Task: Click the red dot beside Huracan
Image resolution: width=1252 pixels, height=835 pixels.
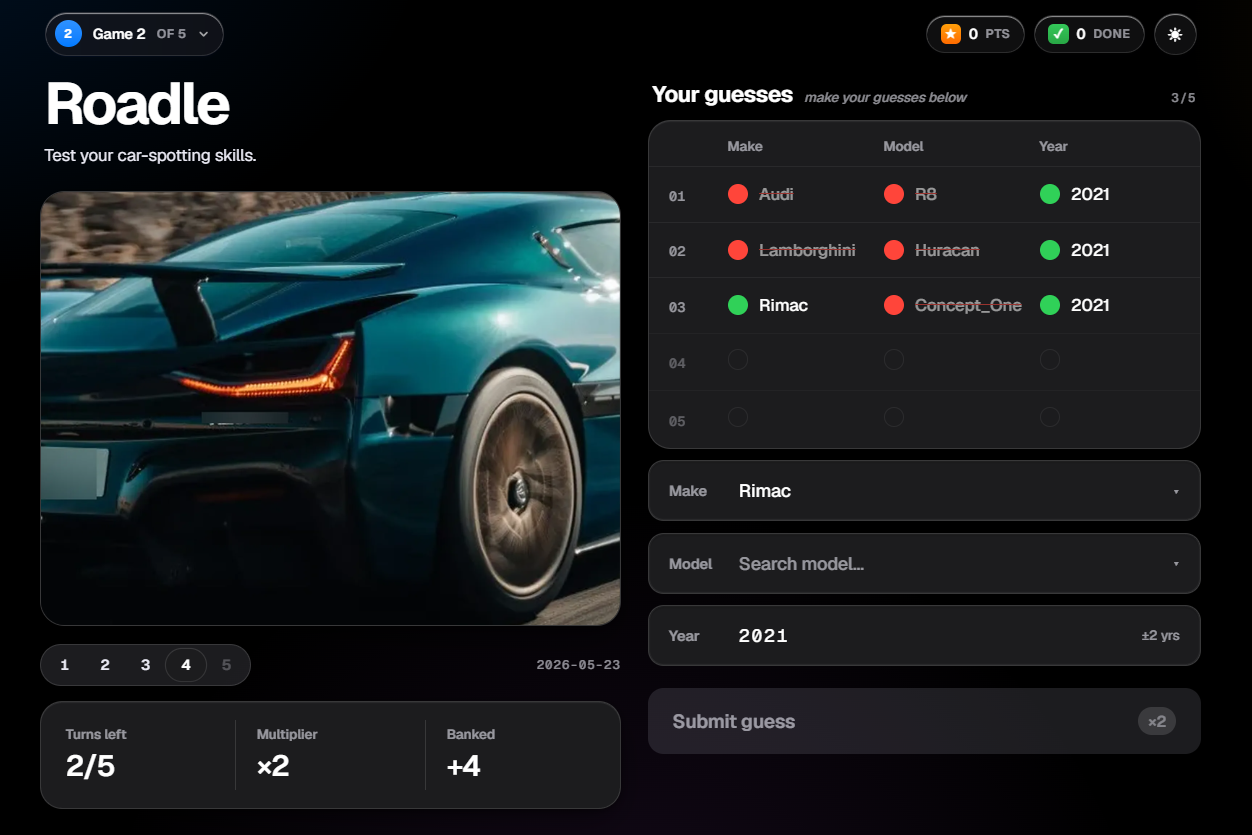Action: (x=894, y=250)
